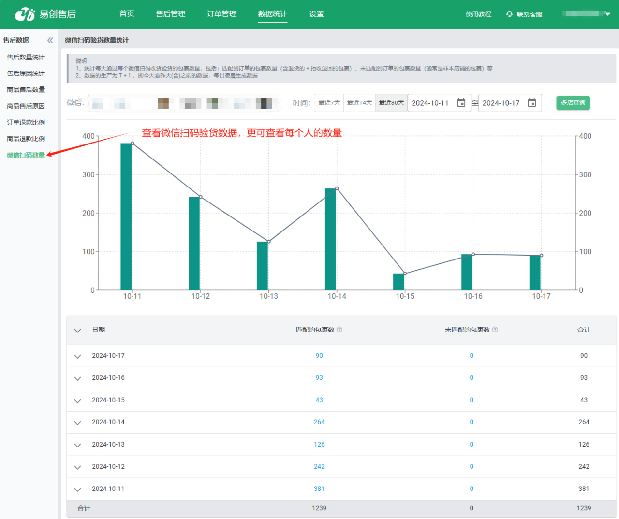Select the last 7 days quick range
This screenshot has width=619, height=519.
[x=329, y=102]
